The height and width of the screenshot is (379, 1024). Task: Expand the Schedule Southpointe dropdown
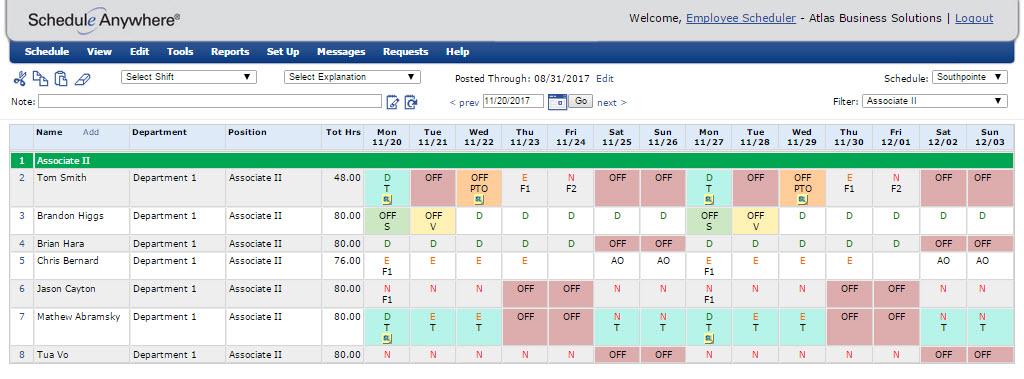click(x=970, y=77)
